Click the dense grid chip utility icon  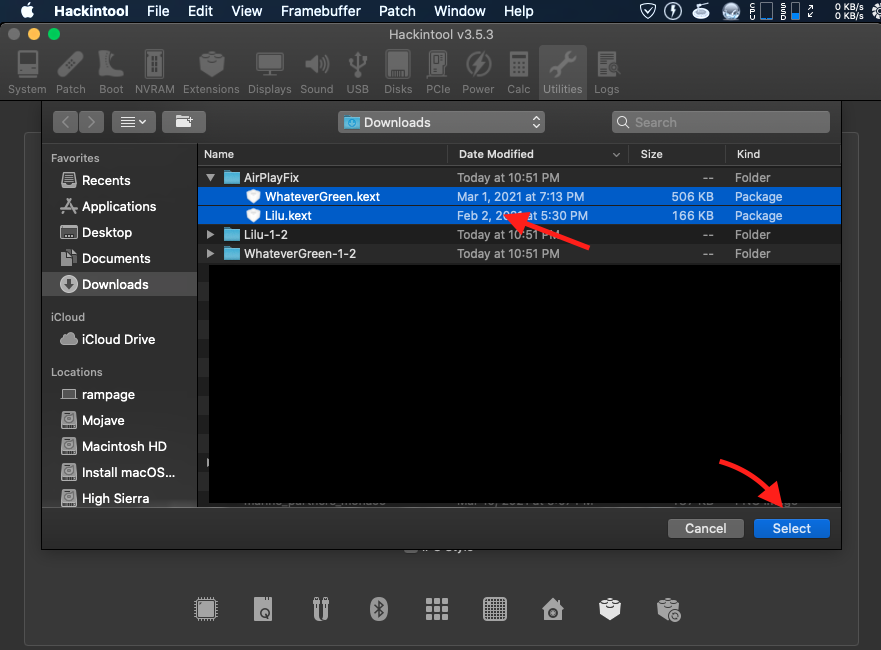495,610
